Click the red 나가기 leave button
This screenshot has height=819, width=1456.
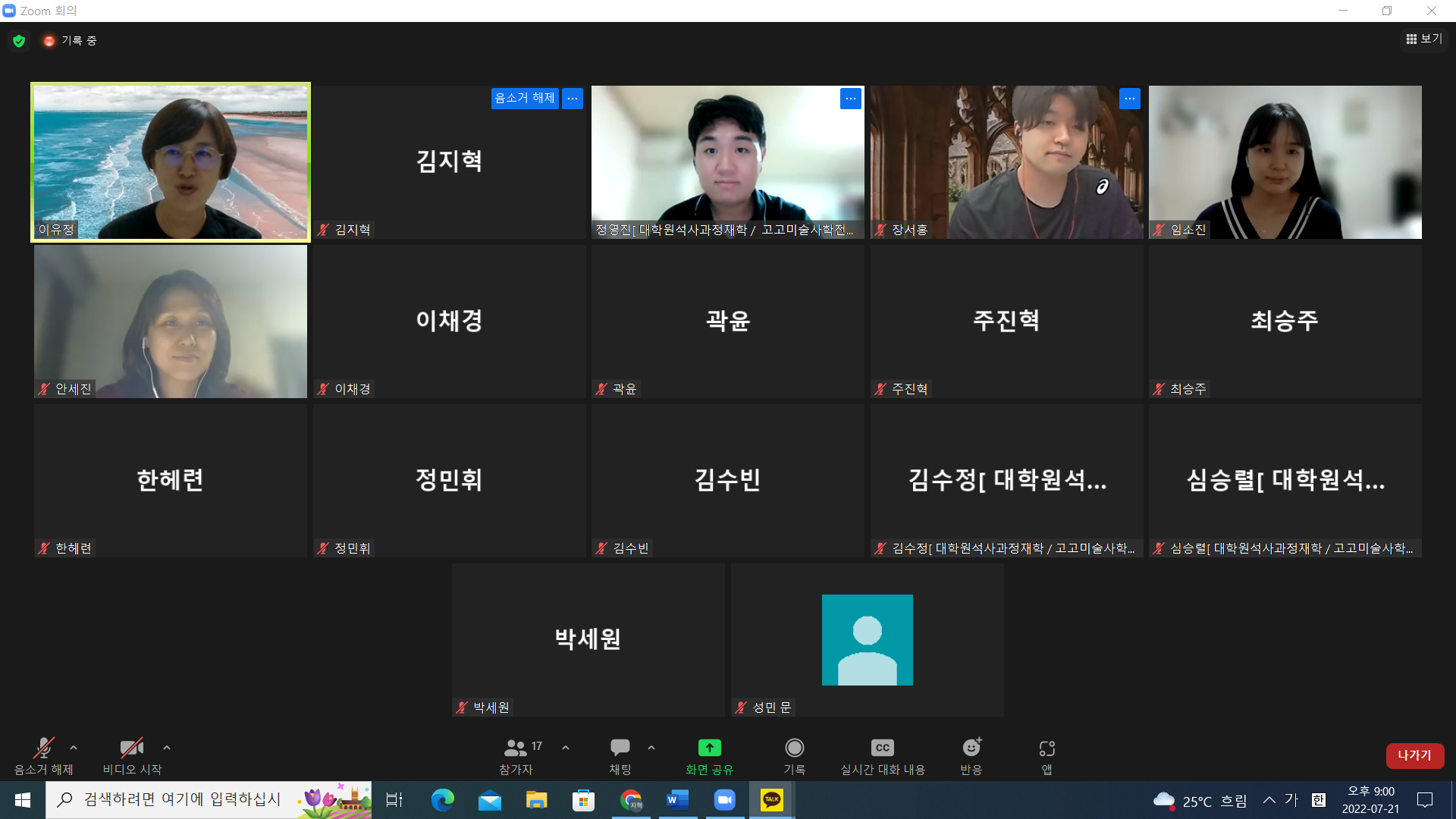pyautogui.click(x=1414, y=755)
